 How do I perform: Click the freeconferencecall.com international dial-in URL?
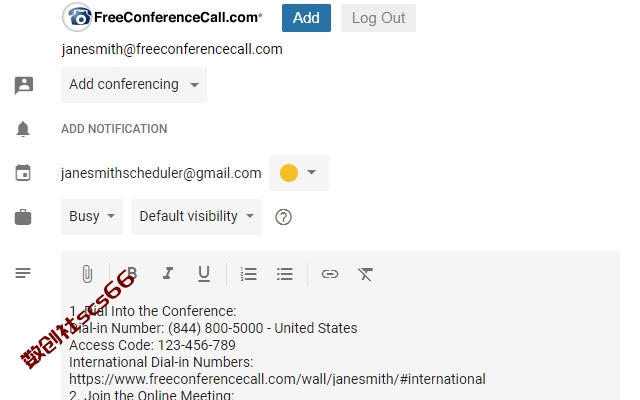point(277,379)
